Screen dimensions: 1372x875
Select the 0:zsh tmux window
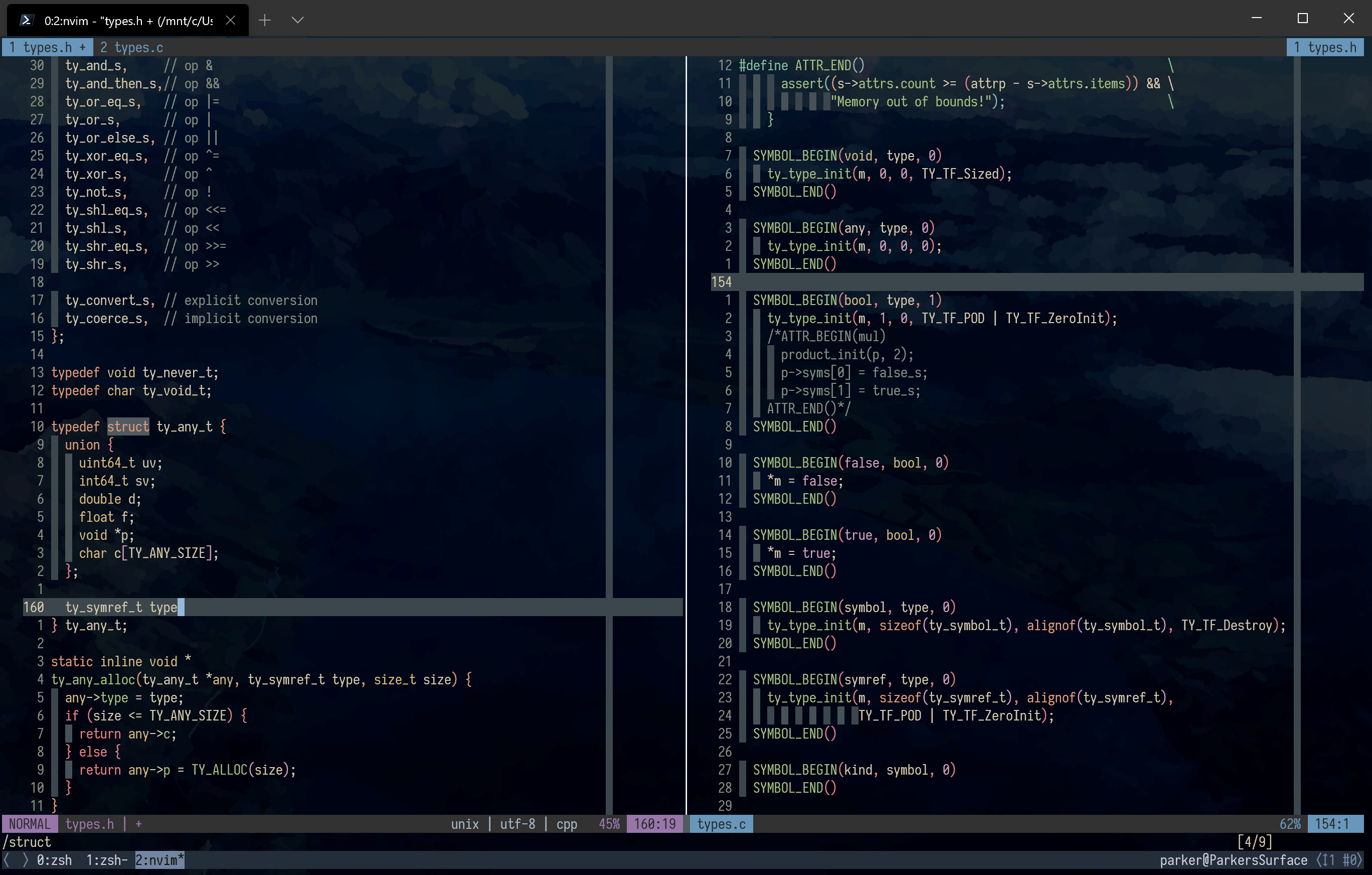pyautogui.click(x=55, y=859)
